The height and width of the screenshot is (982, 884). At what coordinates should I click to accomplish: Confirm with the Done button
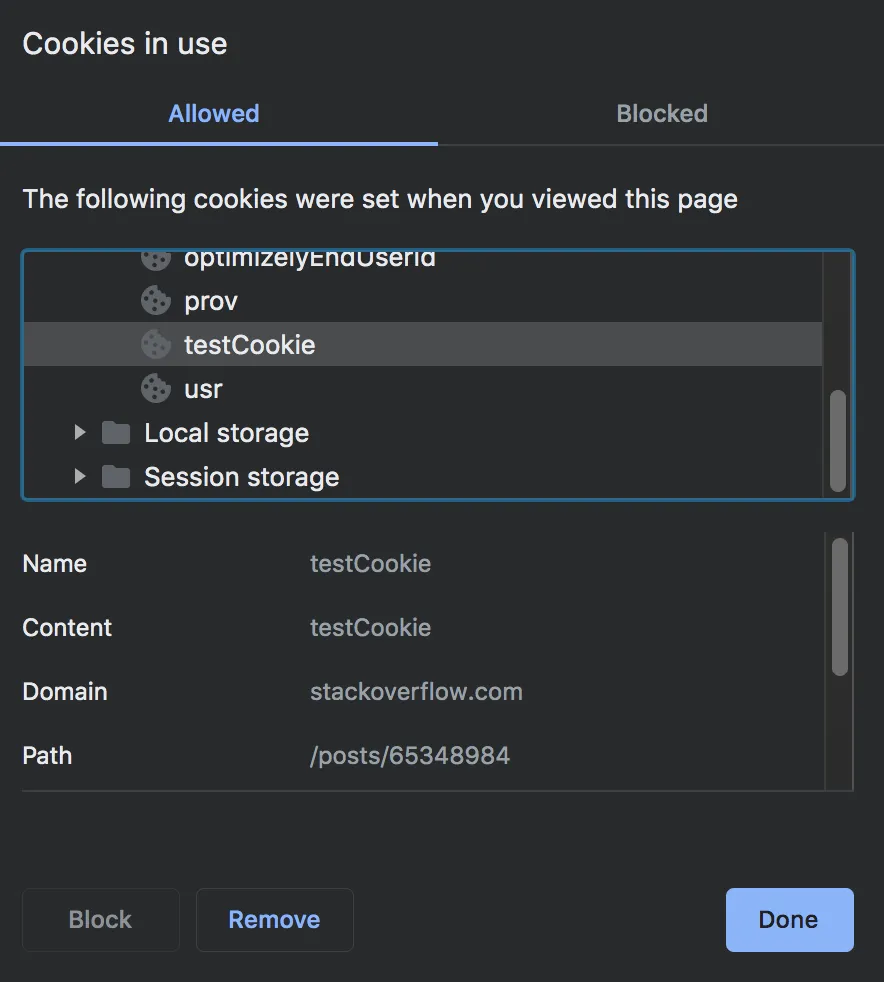pyautogui.click(x=789, y=919)
